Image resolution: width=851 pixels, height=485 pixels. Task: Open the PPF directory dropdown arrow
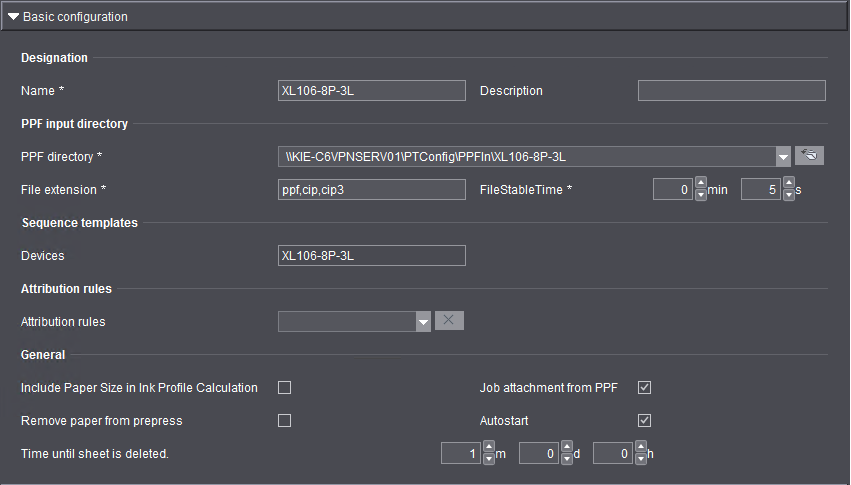[x=783, y=157]
